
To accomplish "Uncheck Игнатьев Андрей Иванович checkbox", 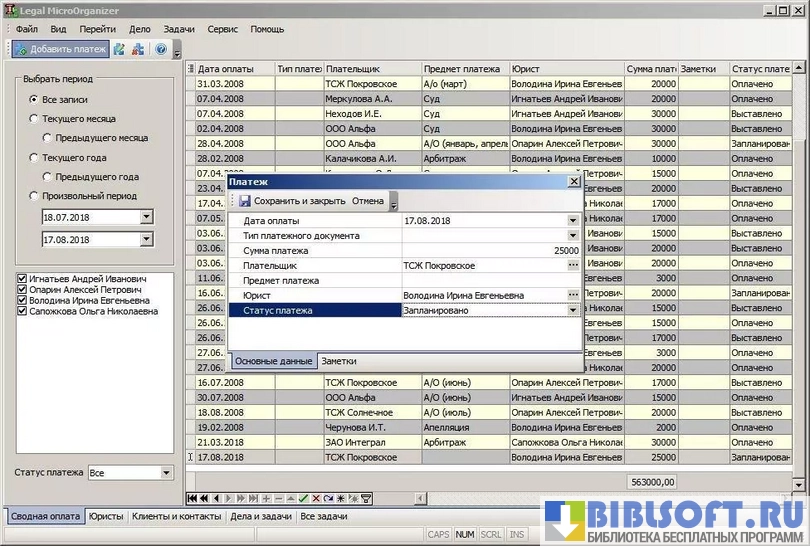I will pos(23,278).
